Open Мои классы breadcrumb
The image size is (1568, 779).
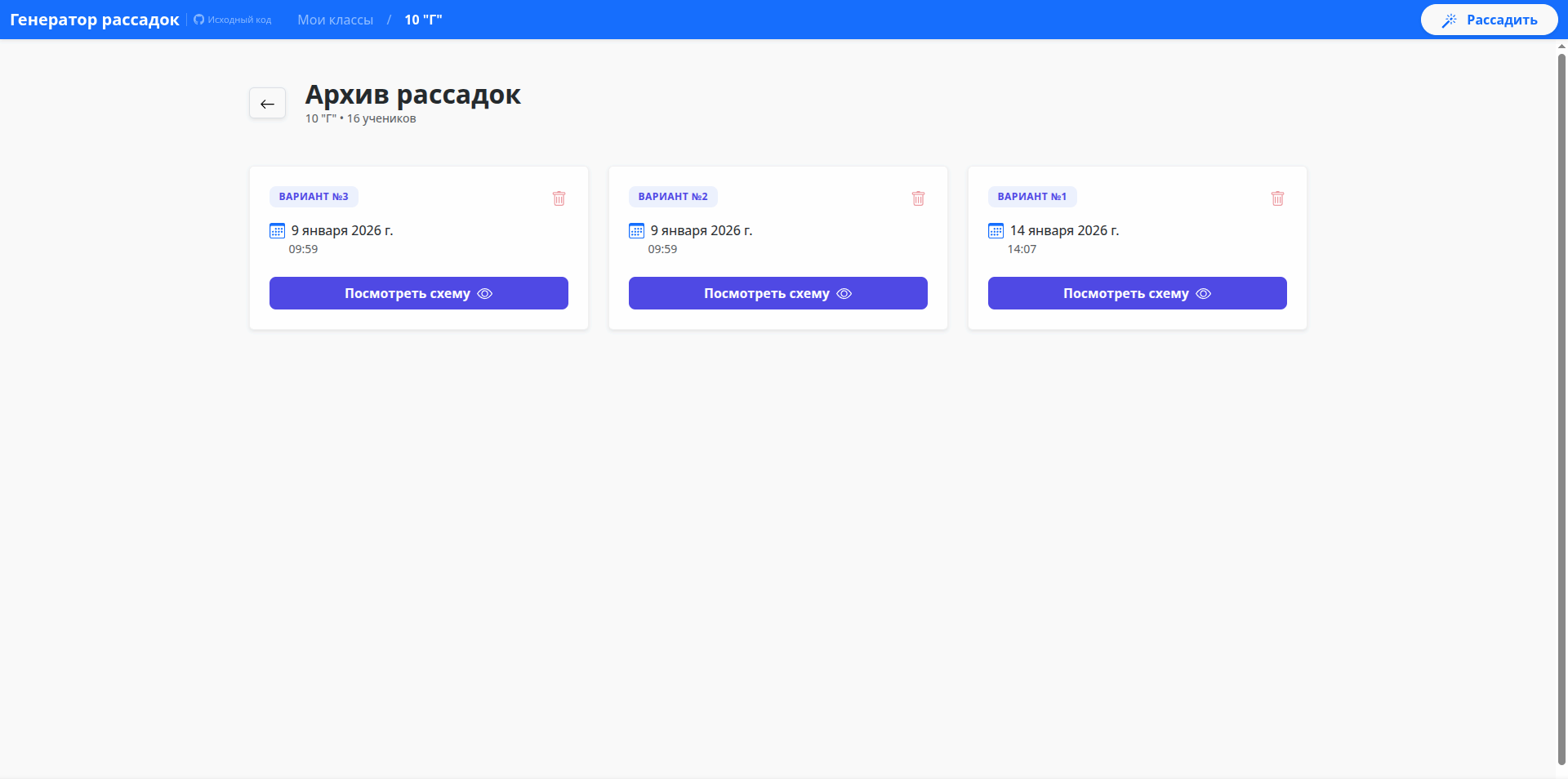click(x=335, y=20)
